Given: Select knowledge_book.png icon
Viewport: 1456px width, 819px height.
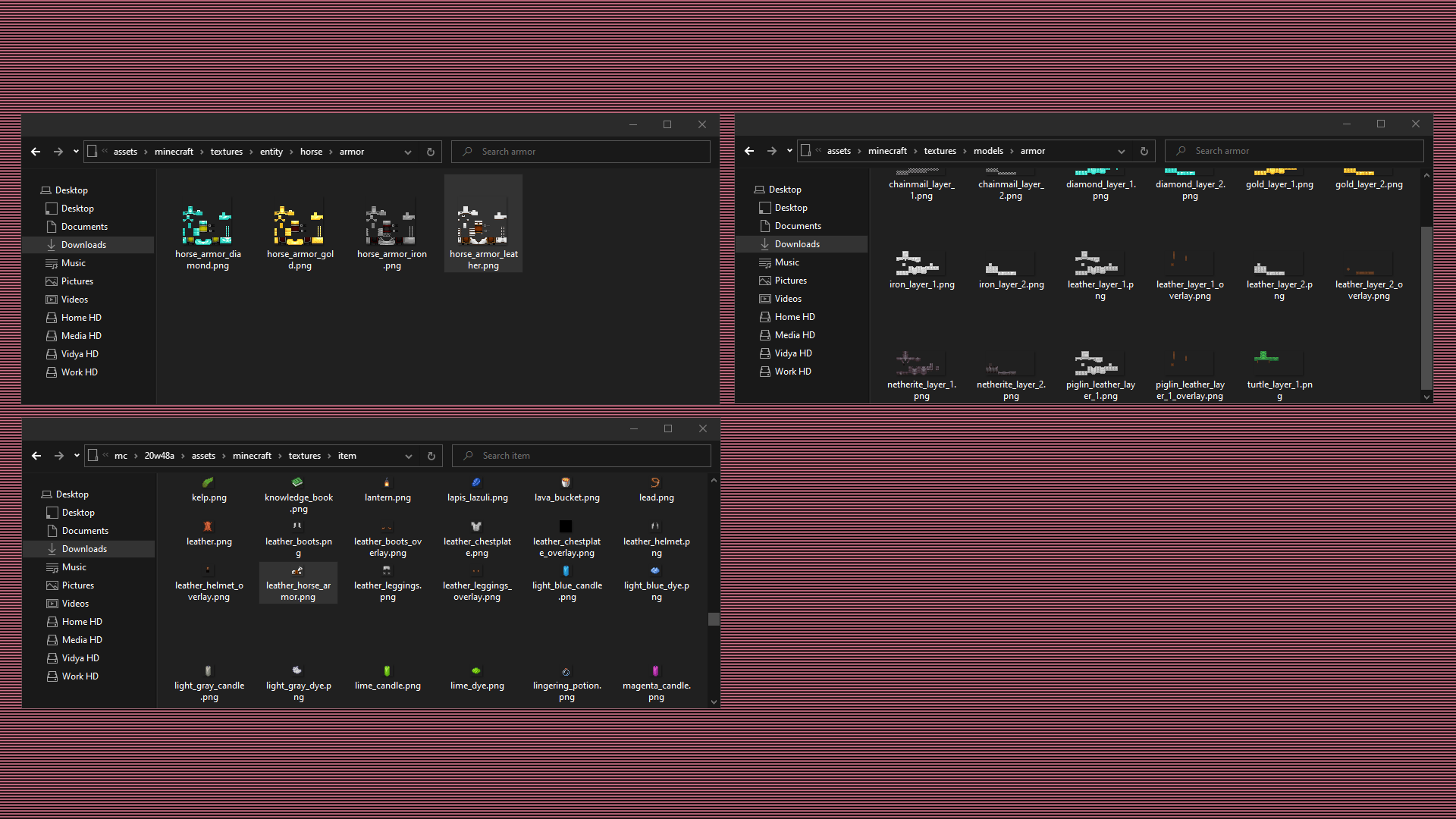Looking at the screenshot, I should pyautogui.click(x=297, y=482).
